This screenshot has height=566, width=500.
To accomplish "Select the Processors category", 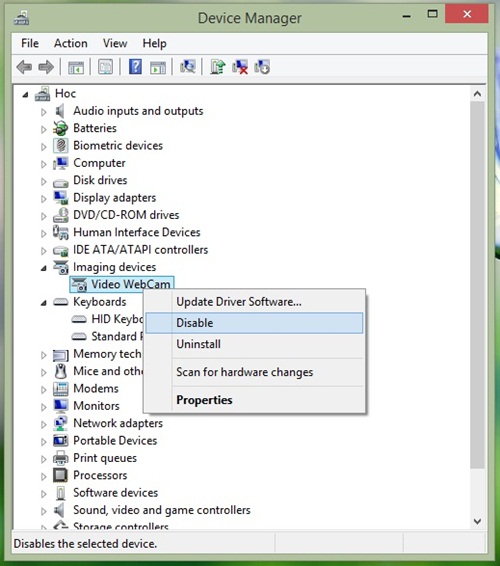I will tap(100, 475).
